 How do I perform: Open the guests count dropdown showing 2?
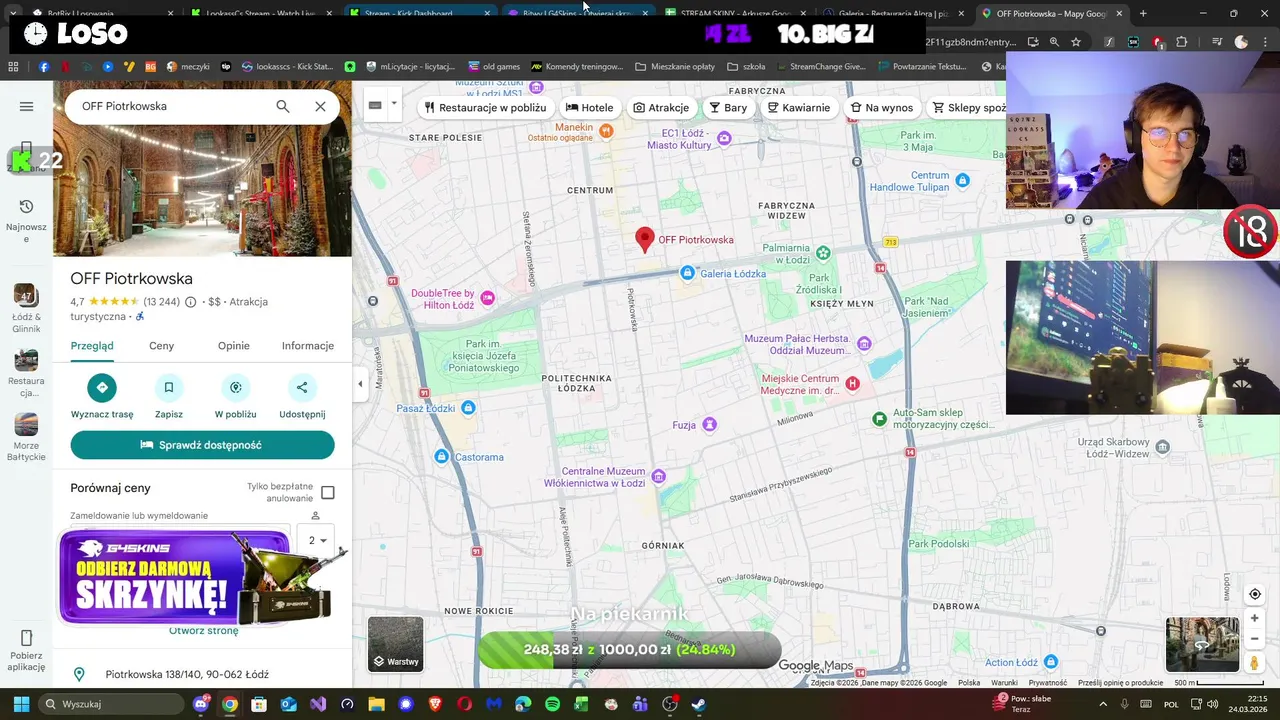(316, 541)
